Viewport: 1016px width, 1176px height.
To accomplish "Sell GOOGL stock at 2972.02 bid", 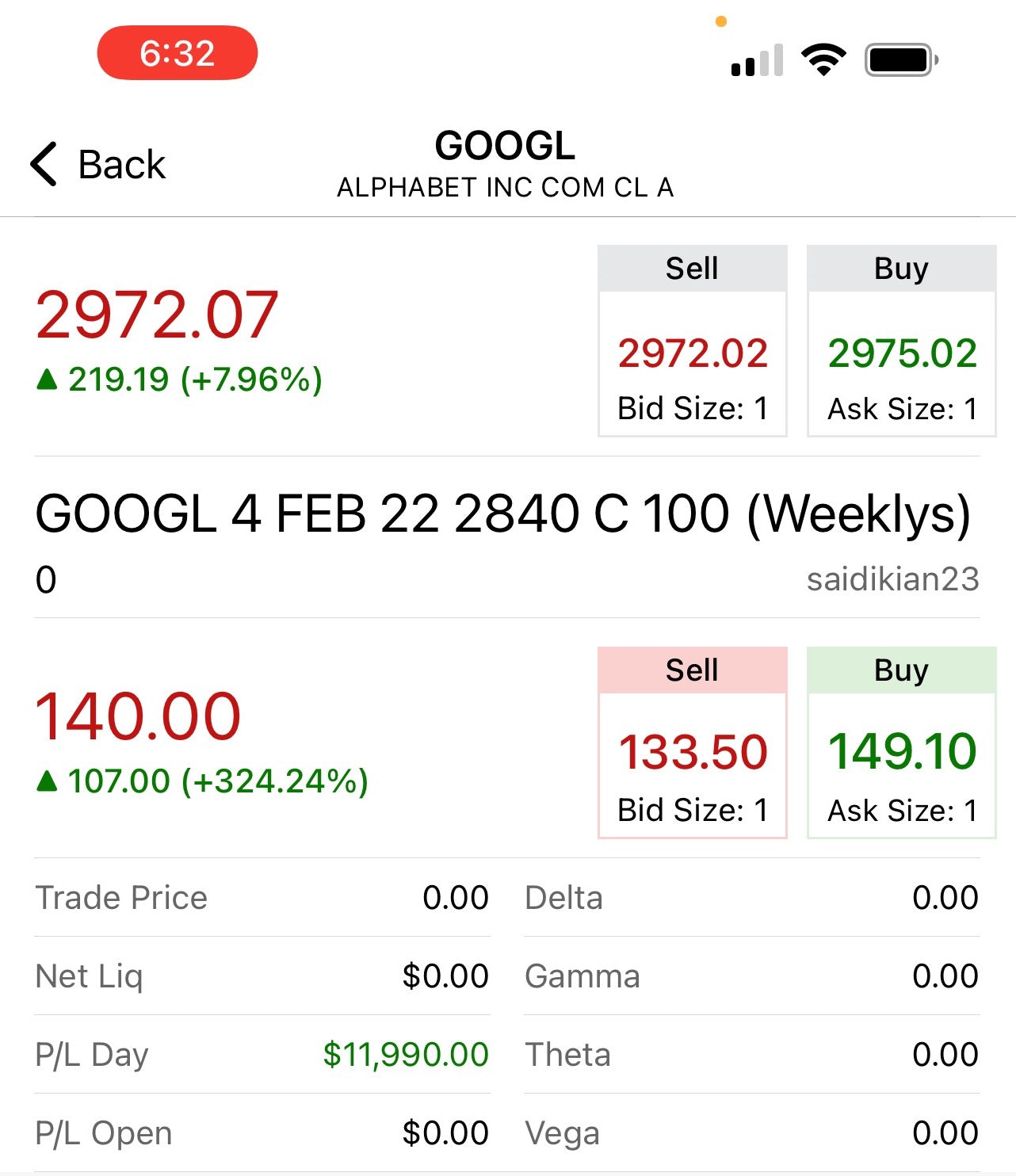I will point(693,341).
